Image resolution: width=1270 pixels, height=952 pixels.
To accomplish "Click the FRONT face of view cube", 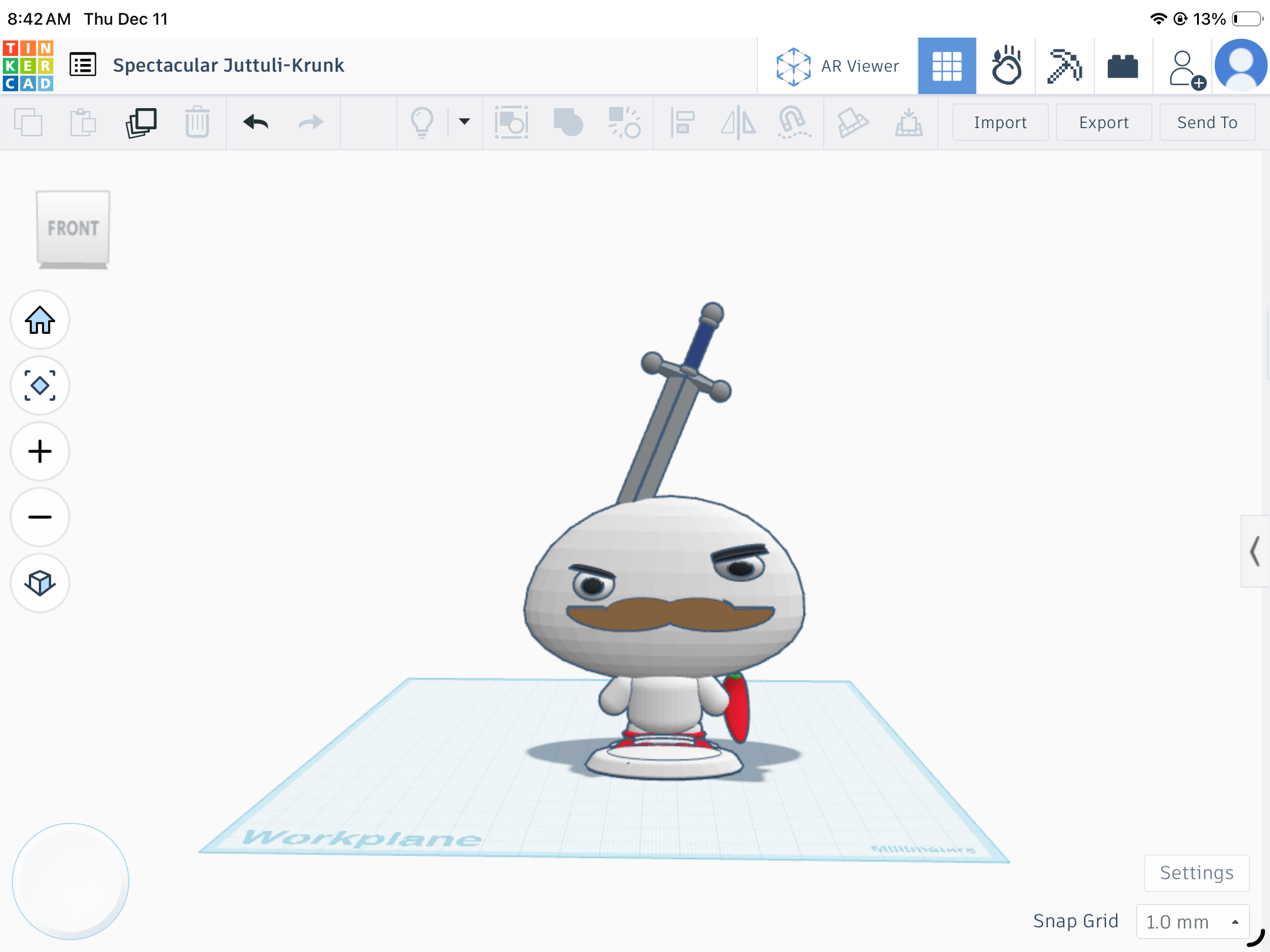I will tap(73, 227).
